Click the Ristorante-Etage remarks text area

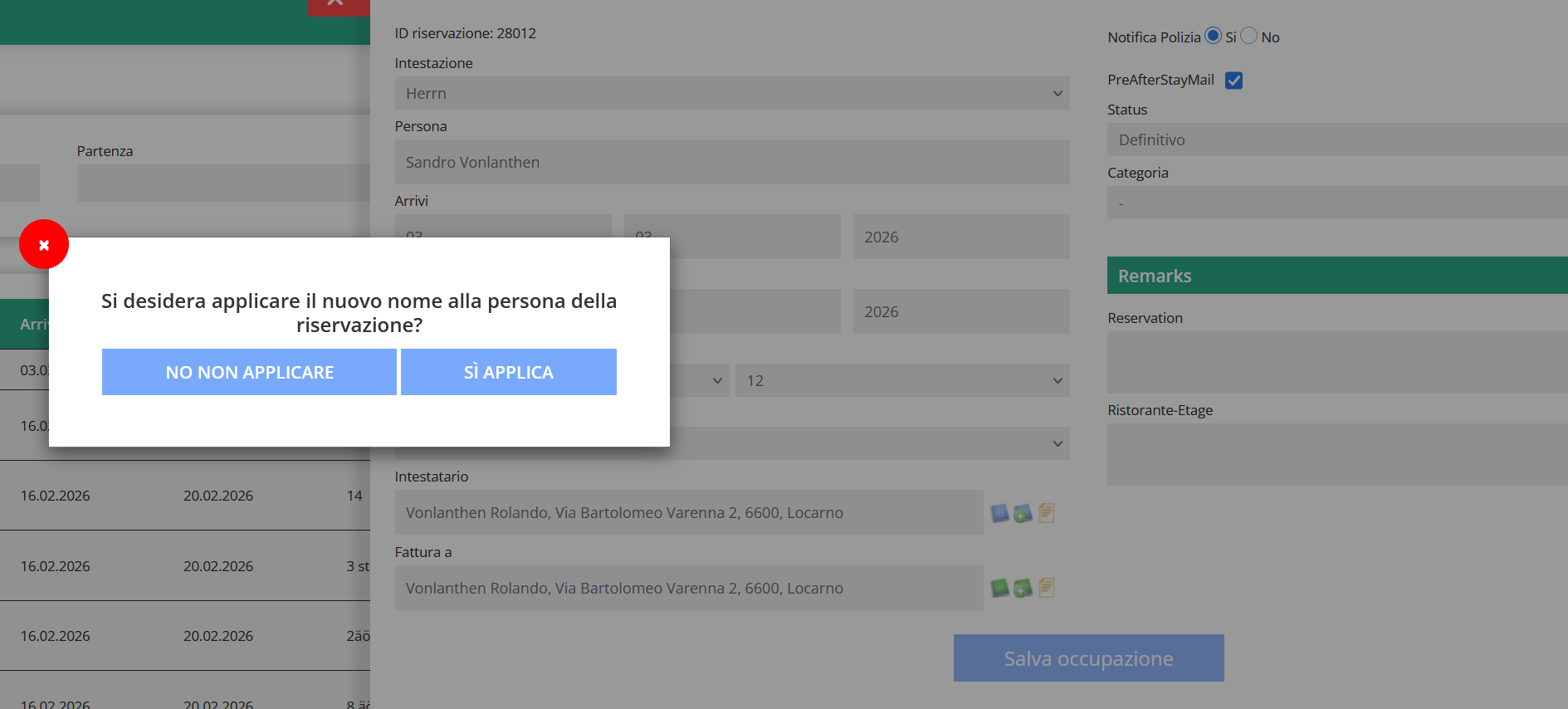point(1336,454)
